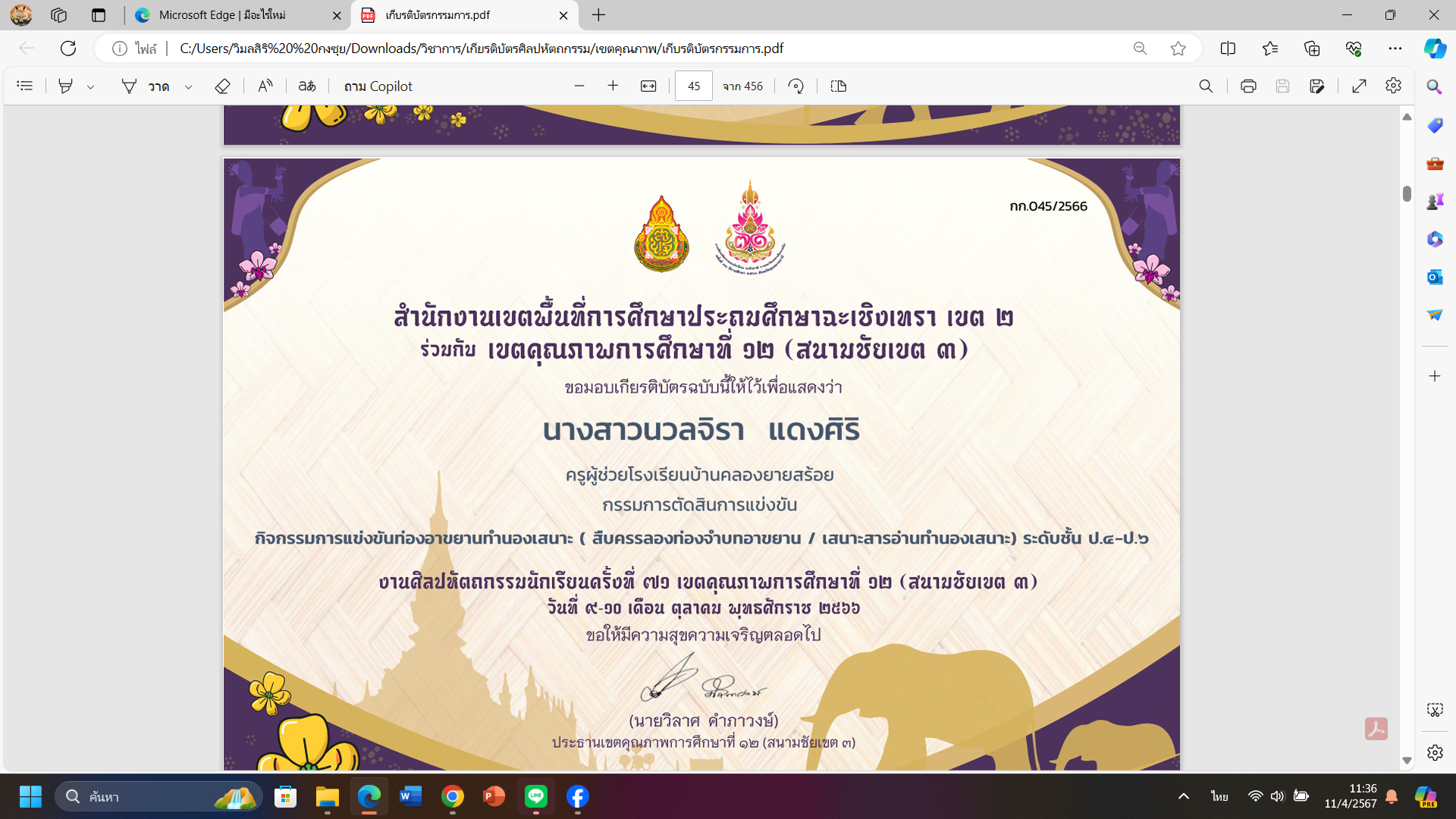1456x819 pixels.
Task: Click the vertical scrollbar thumb
Action: click(x=1407, y=193)
